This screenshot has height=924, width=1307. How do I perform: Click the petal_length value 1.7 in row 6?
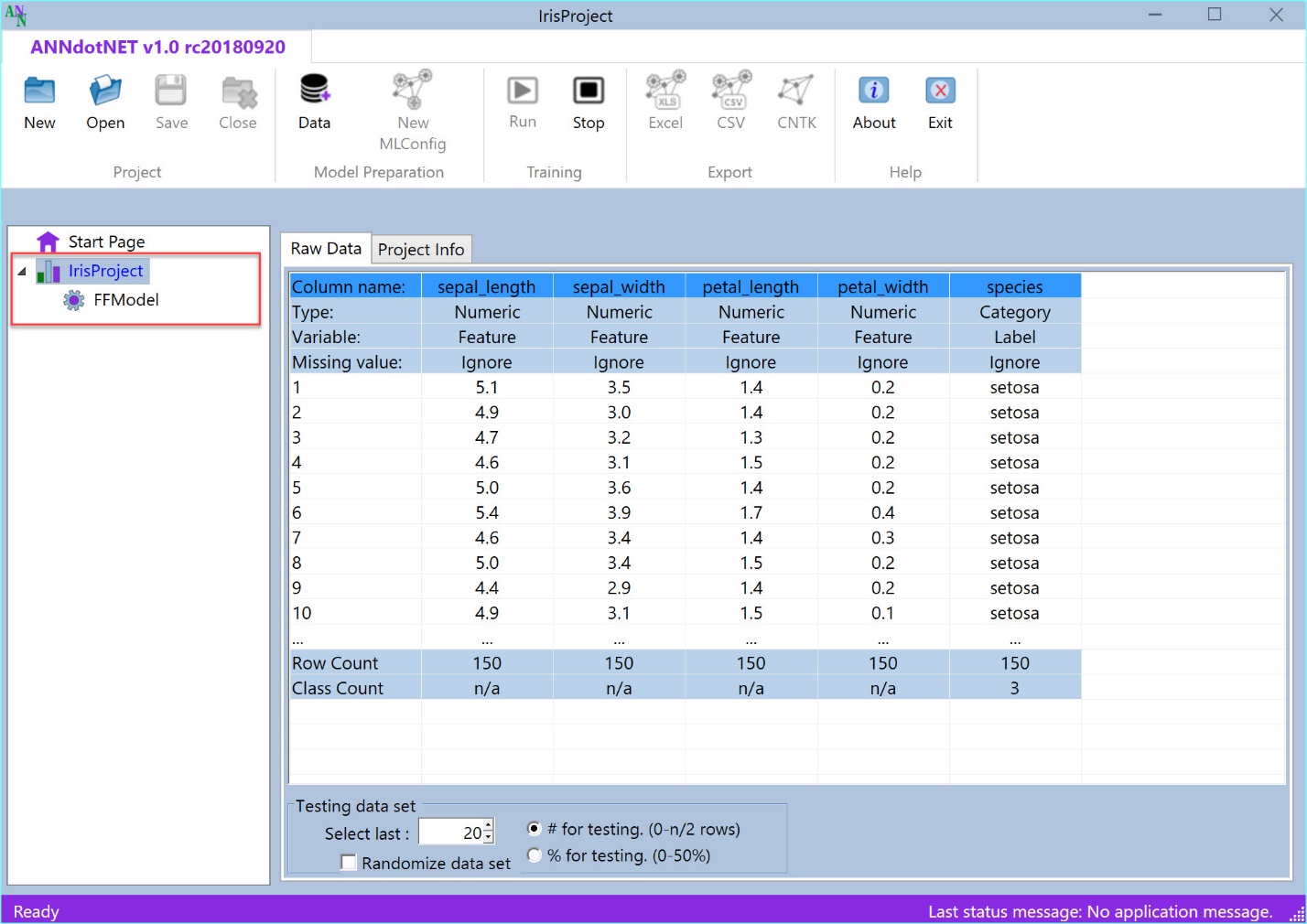point(751,512)
